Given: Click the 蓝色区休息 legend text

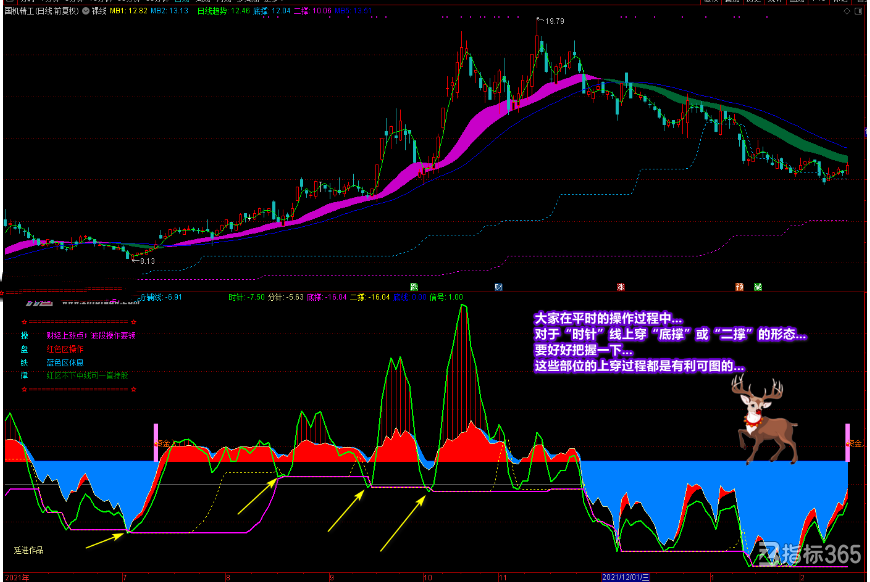Looking at the screenshot, I should [65, 362].
